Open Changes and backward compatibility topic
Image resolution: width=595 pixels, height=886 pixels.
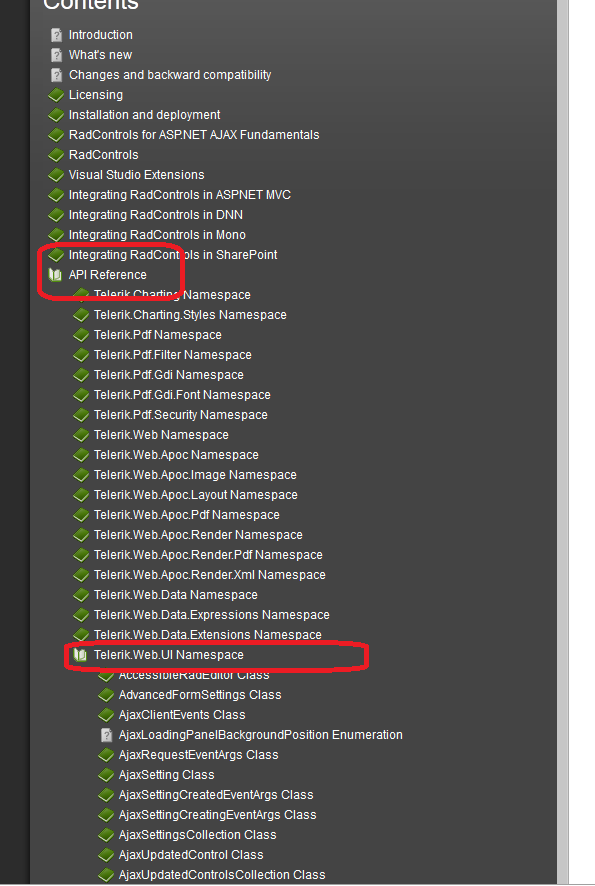click(x=170, y=75)
